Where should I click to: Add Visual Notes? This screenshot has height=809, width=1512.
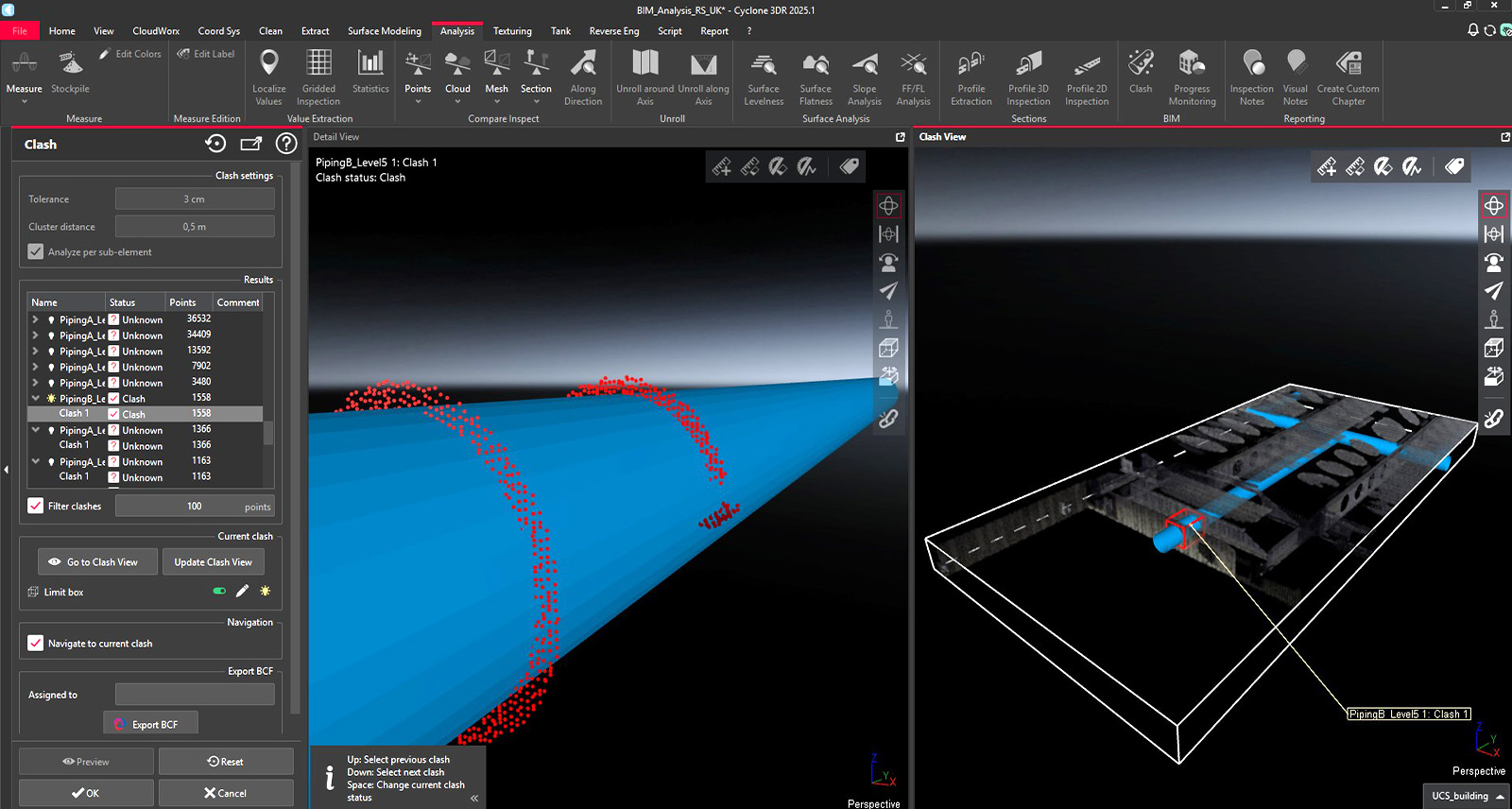(x=1296, y=77)
